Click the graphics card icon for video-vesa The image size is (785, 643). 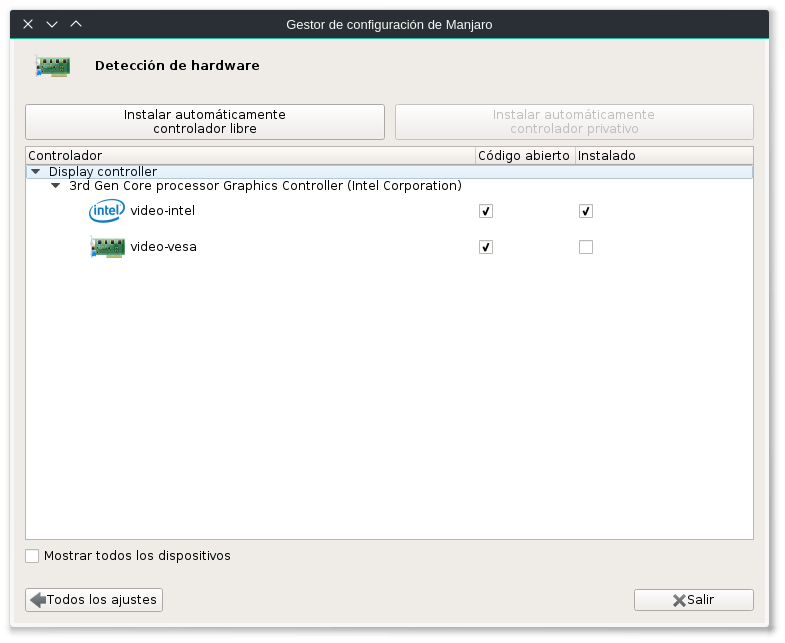[107, 247]
